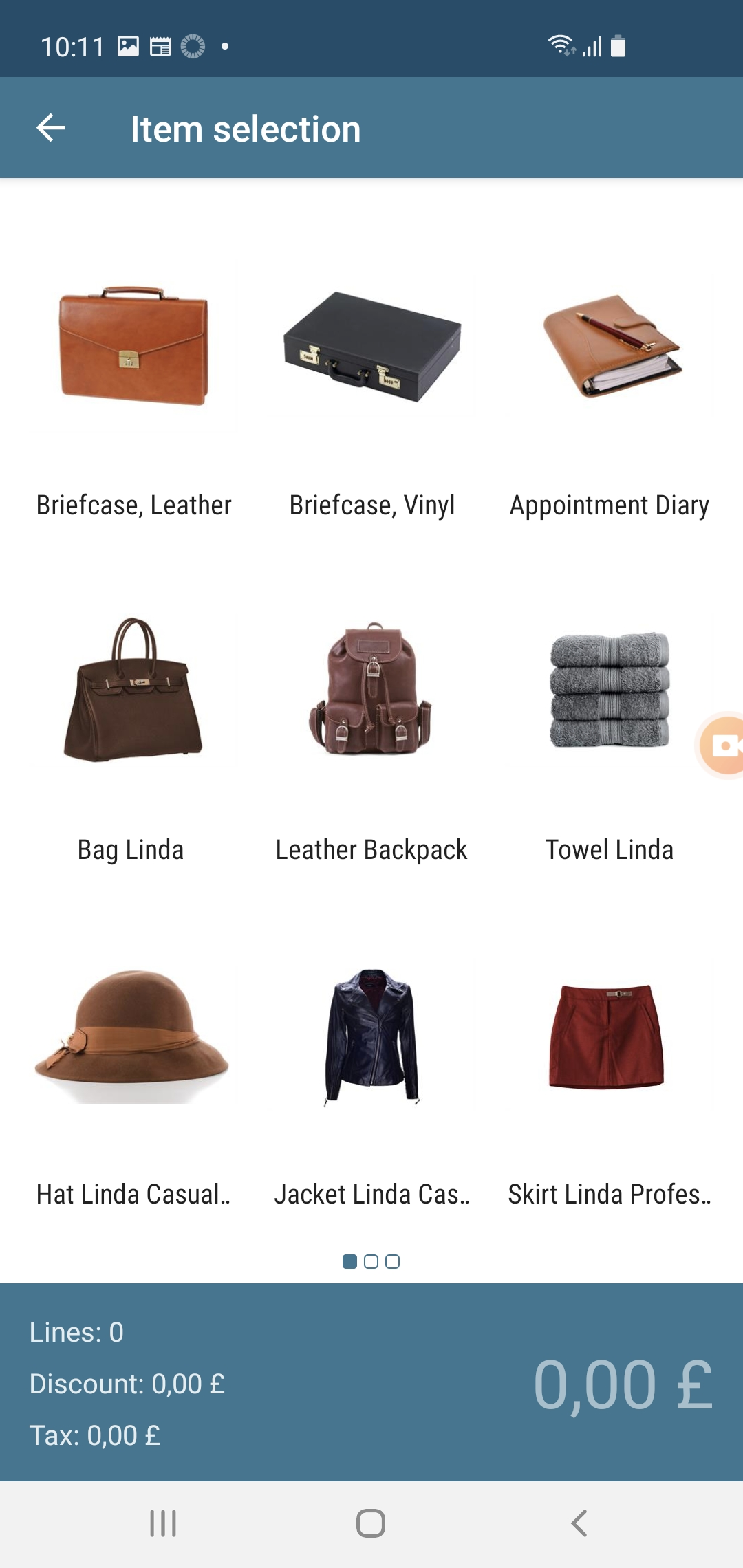Viewport: 743px width, 1568px height.
Task: Select the Briefcase, Leather product image
Action: [x=133, y=346]
